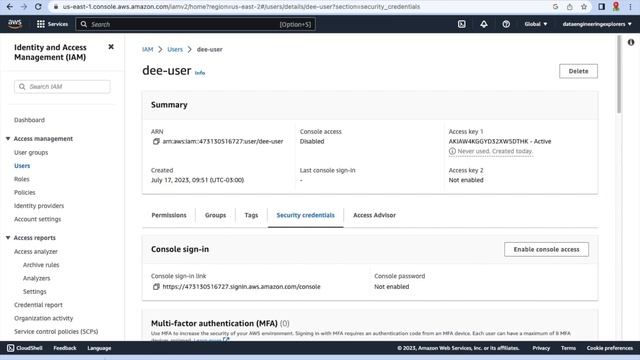Focus the Search IAM field
This screenshot has height=360, width=640.
point(62,87)
